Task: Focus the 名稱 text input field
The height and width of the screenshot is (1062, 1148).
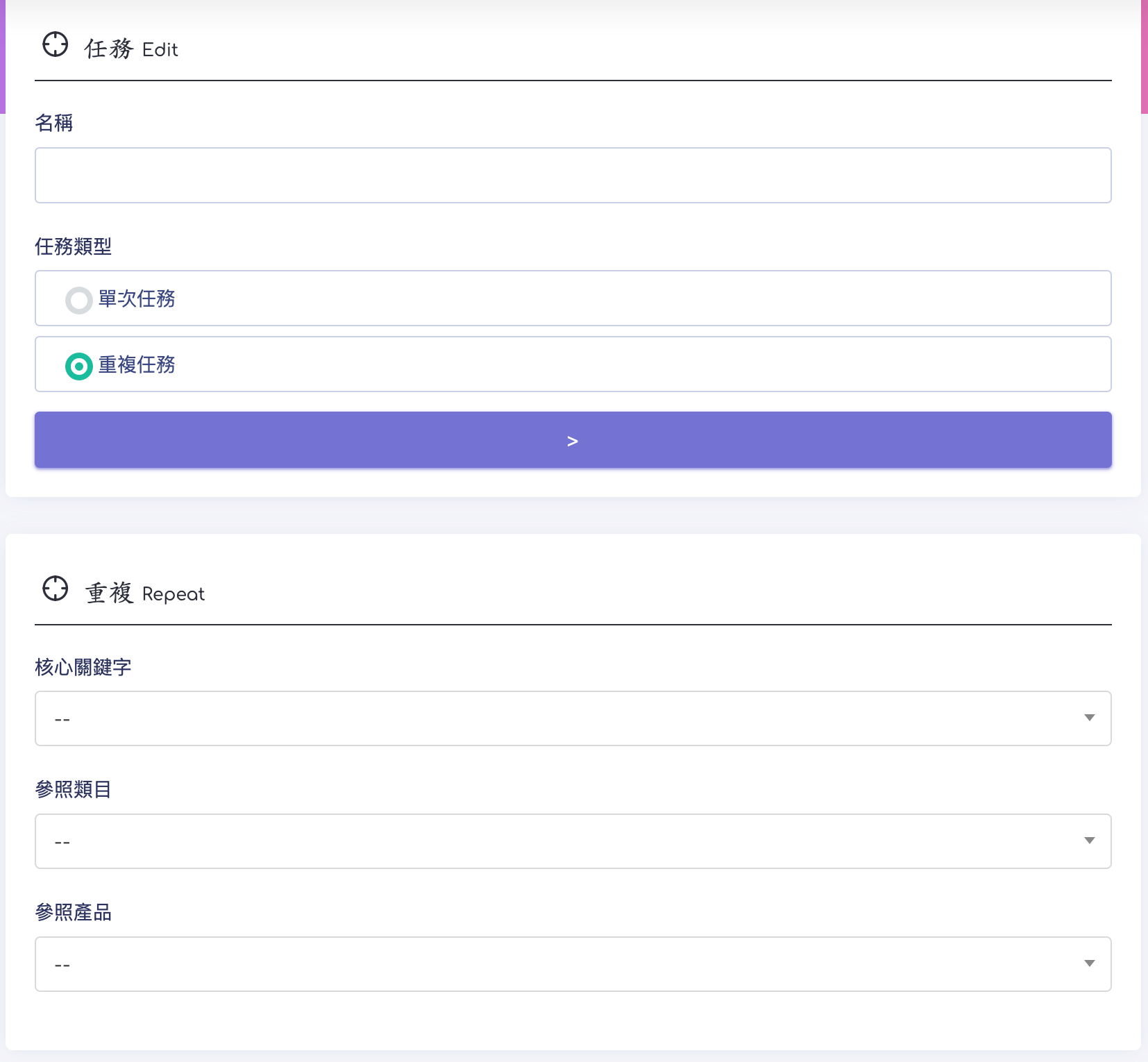Action: click(x=573, y=175)
